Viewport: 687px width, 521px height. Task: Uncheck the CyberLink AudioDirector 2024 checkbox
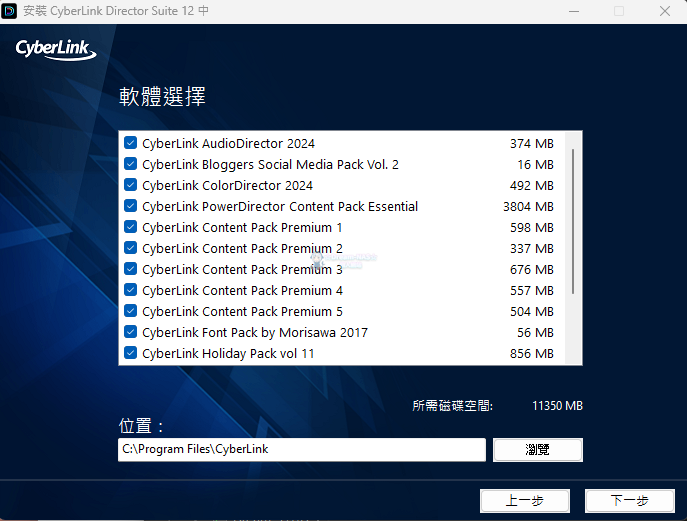(130, 143)
